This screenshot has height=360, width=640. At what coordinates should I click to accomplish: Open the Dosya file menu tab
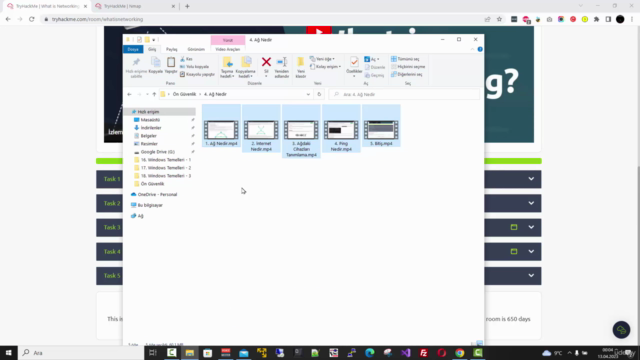point(133,49)
